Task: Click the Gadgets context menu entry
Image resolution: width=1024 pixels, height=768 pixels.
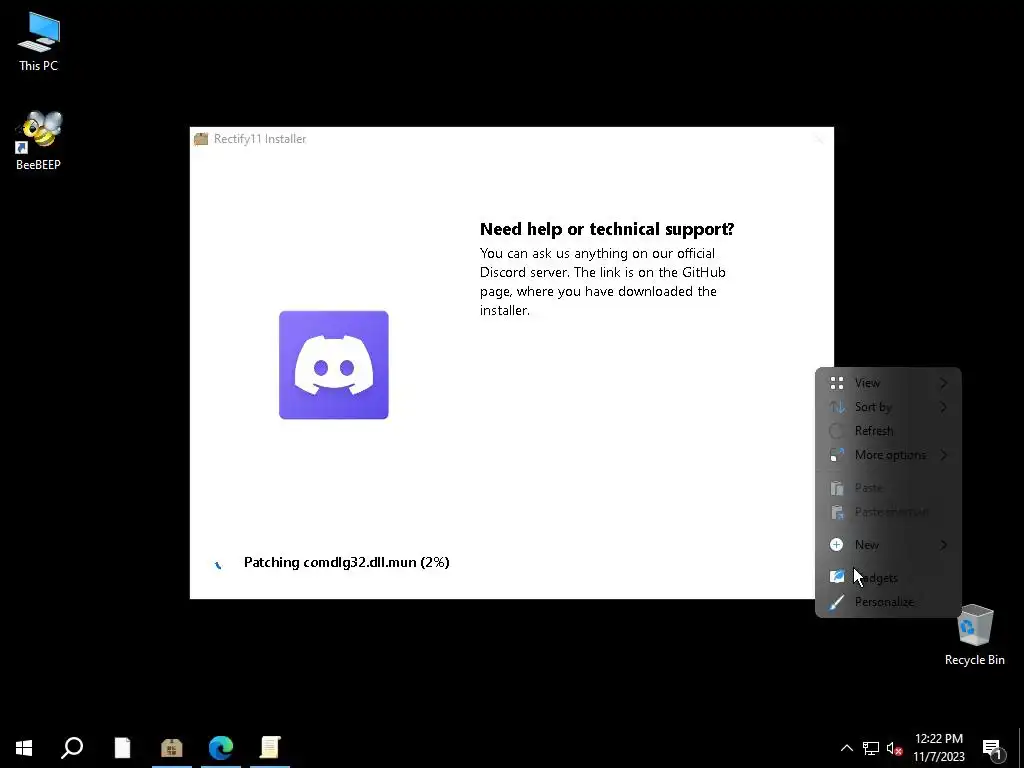Action: click(x=888, y=578)
